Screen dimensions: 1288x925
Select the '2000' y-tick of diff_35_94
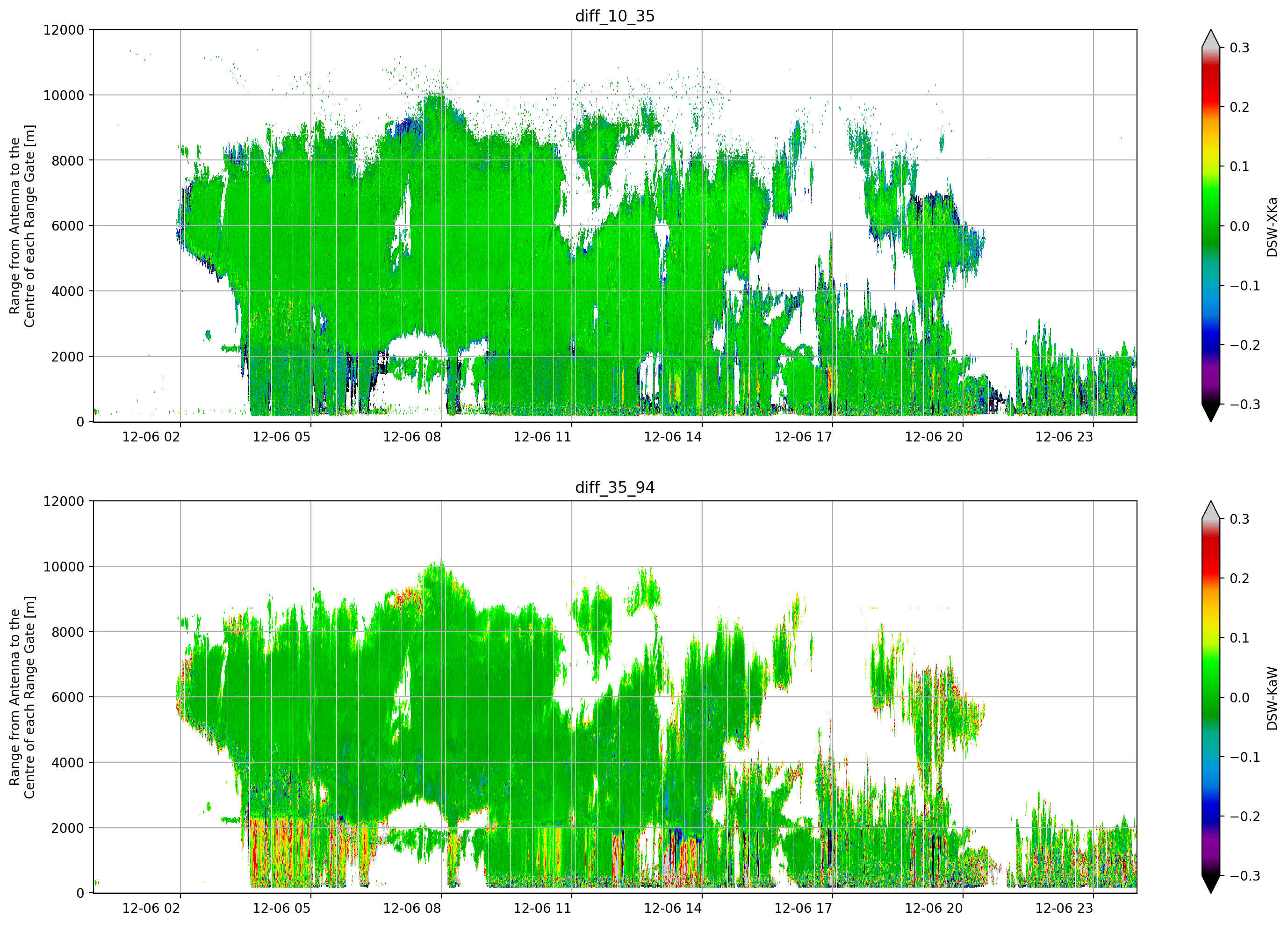pos(68,828)
